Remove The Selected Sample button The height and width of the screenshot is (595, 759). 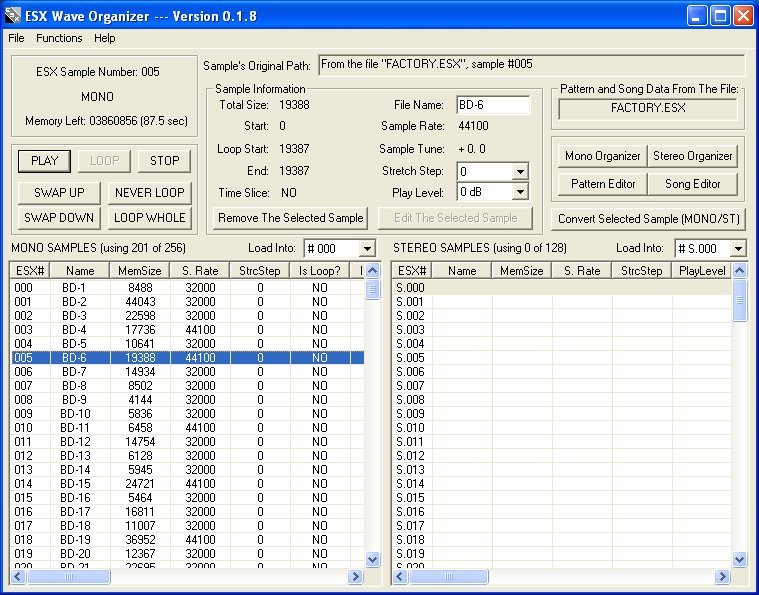[290, 218]
